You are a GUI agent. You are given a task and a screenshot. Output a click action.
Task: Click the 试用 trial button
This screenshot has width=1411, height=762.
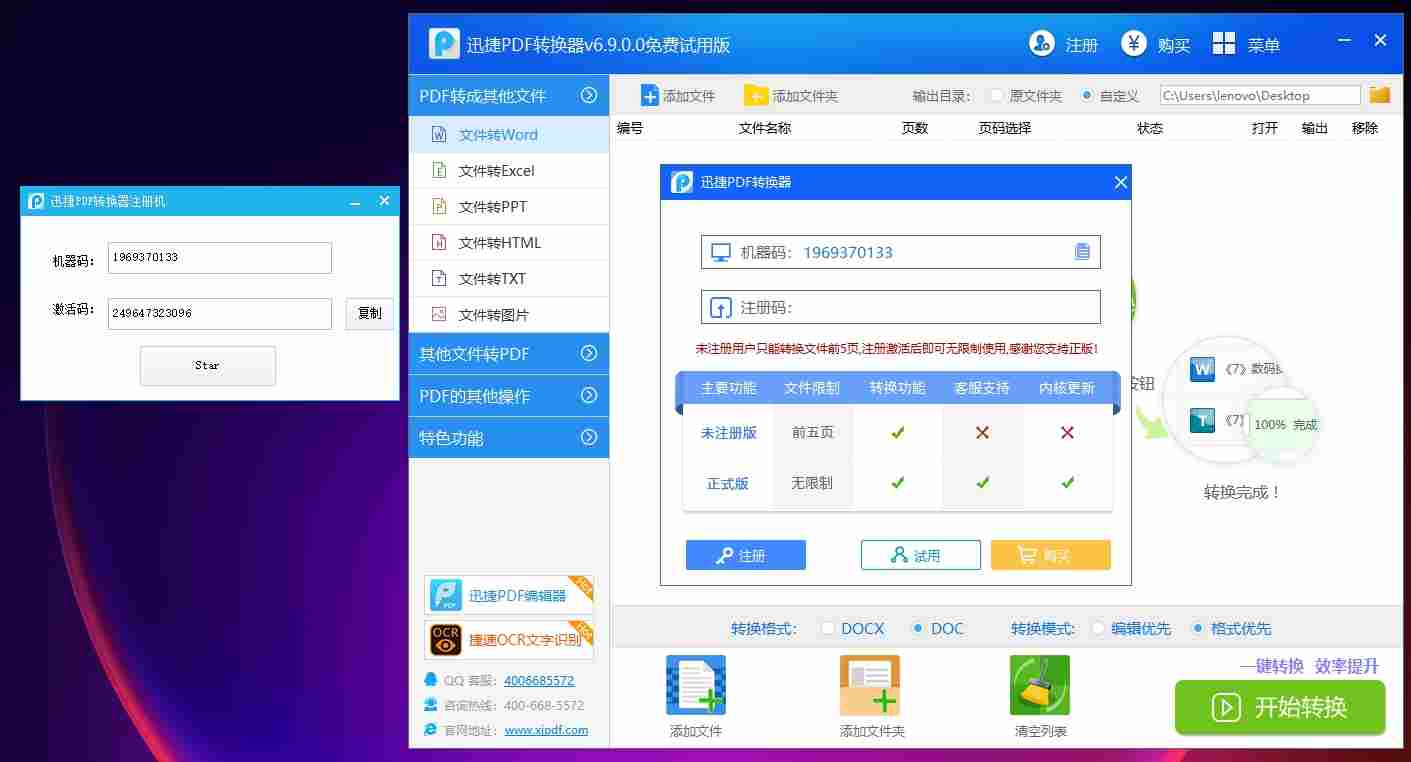tap(921, 555)
